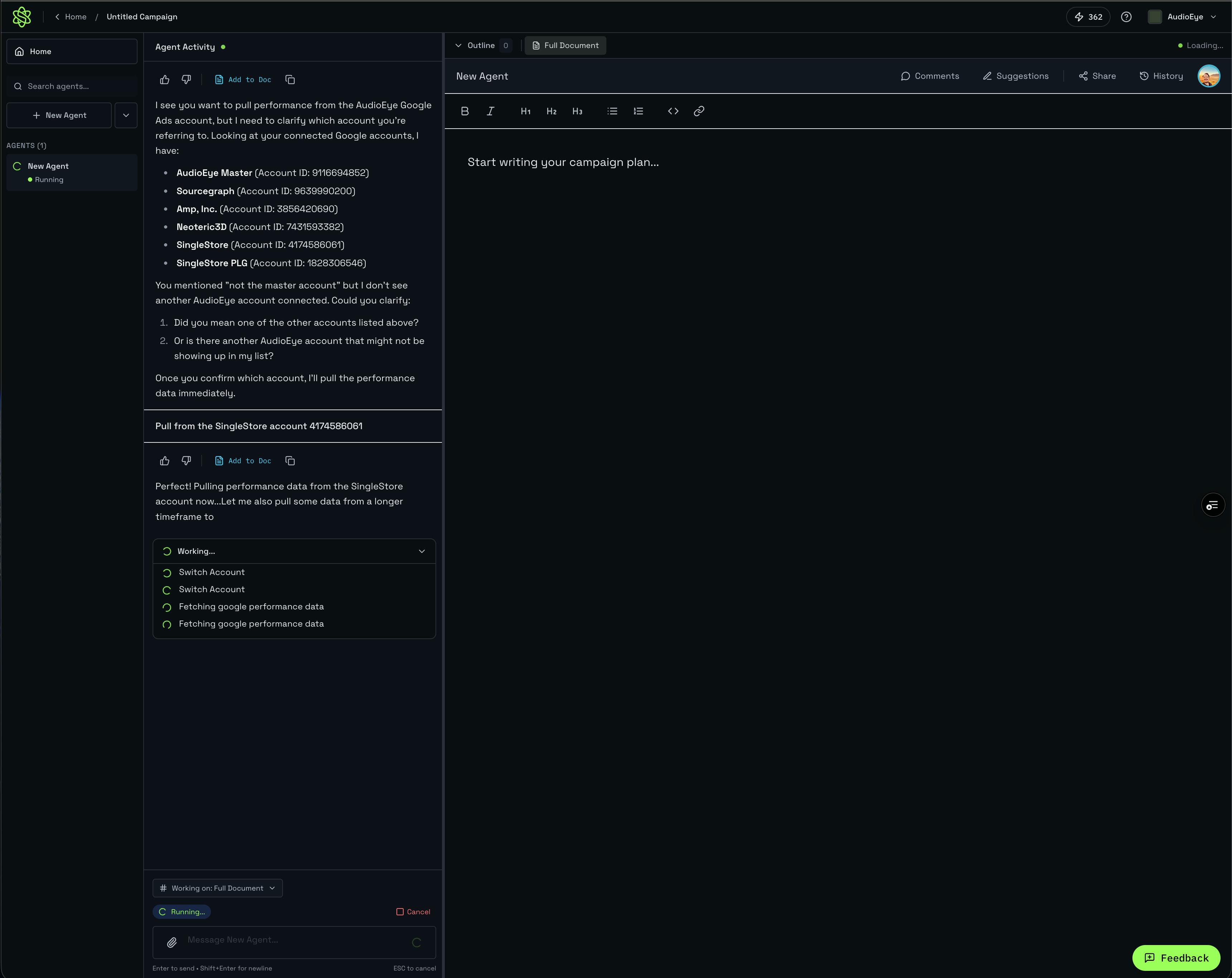This screenshot has height=978, width=1232.
Task: Select the 'Neoteric3D' account line
Action: tap(260, 227)
